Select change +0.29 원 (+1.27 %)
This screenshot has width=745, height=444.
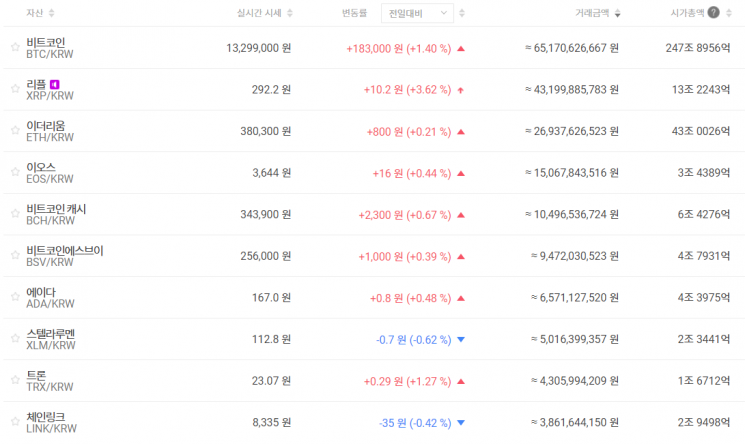[407, 381]
